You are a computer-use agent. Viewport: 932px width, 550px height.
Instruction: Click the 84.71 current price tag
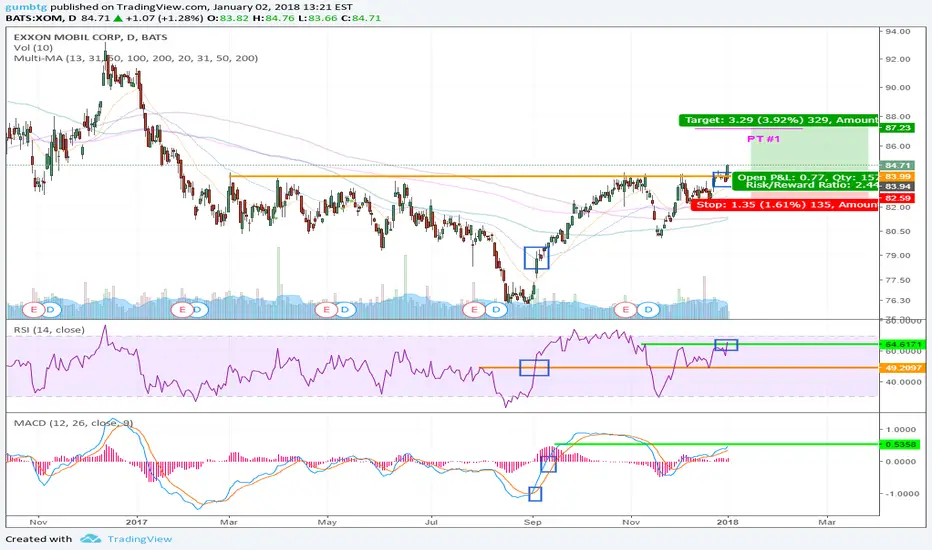(x=898, y=165)
